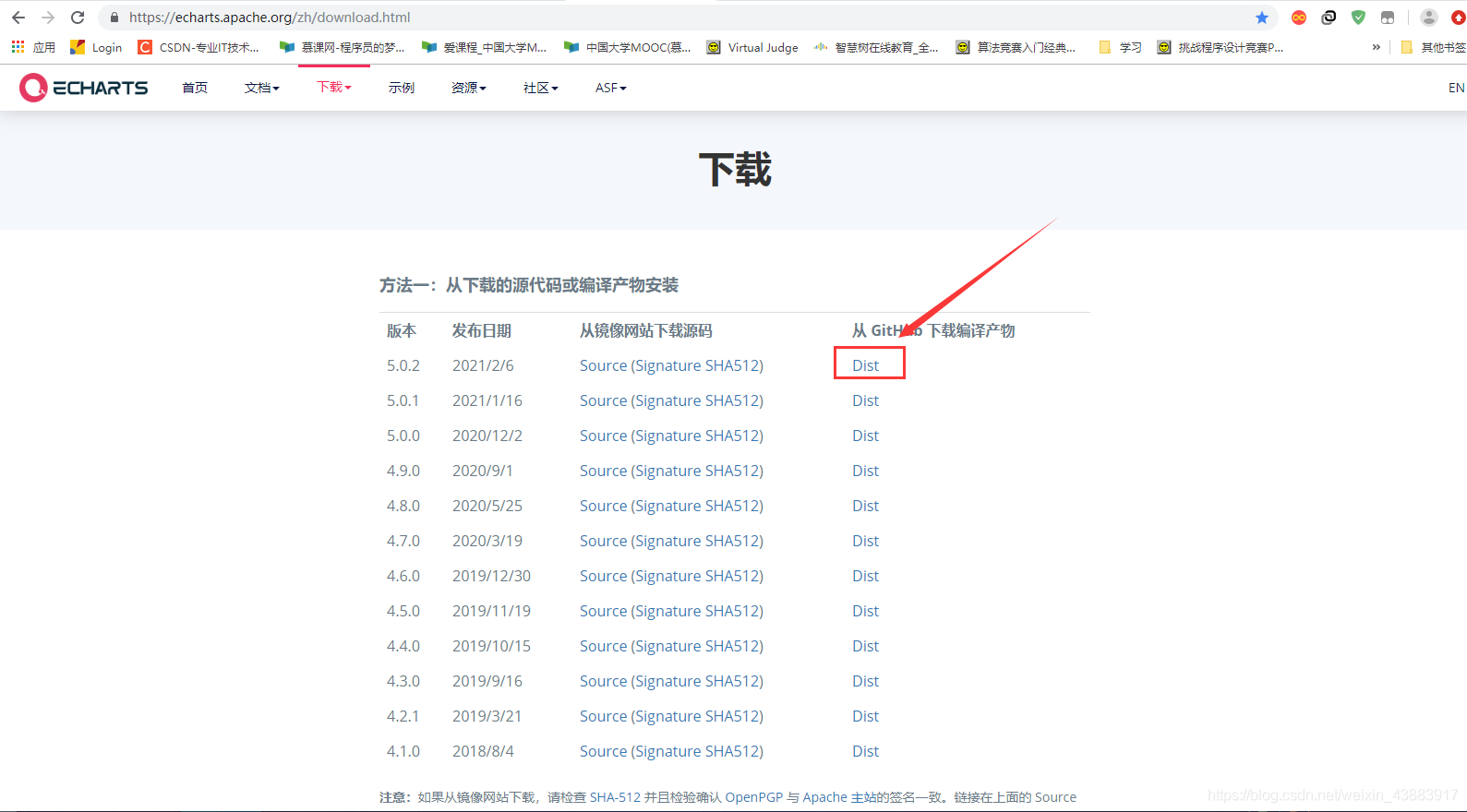Viewport: 1467px width, 812px height.
Task: Click Source link for version 5.0.2
Action: tap(603, 365)
